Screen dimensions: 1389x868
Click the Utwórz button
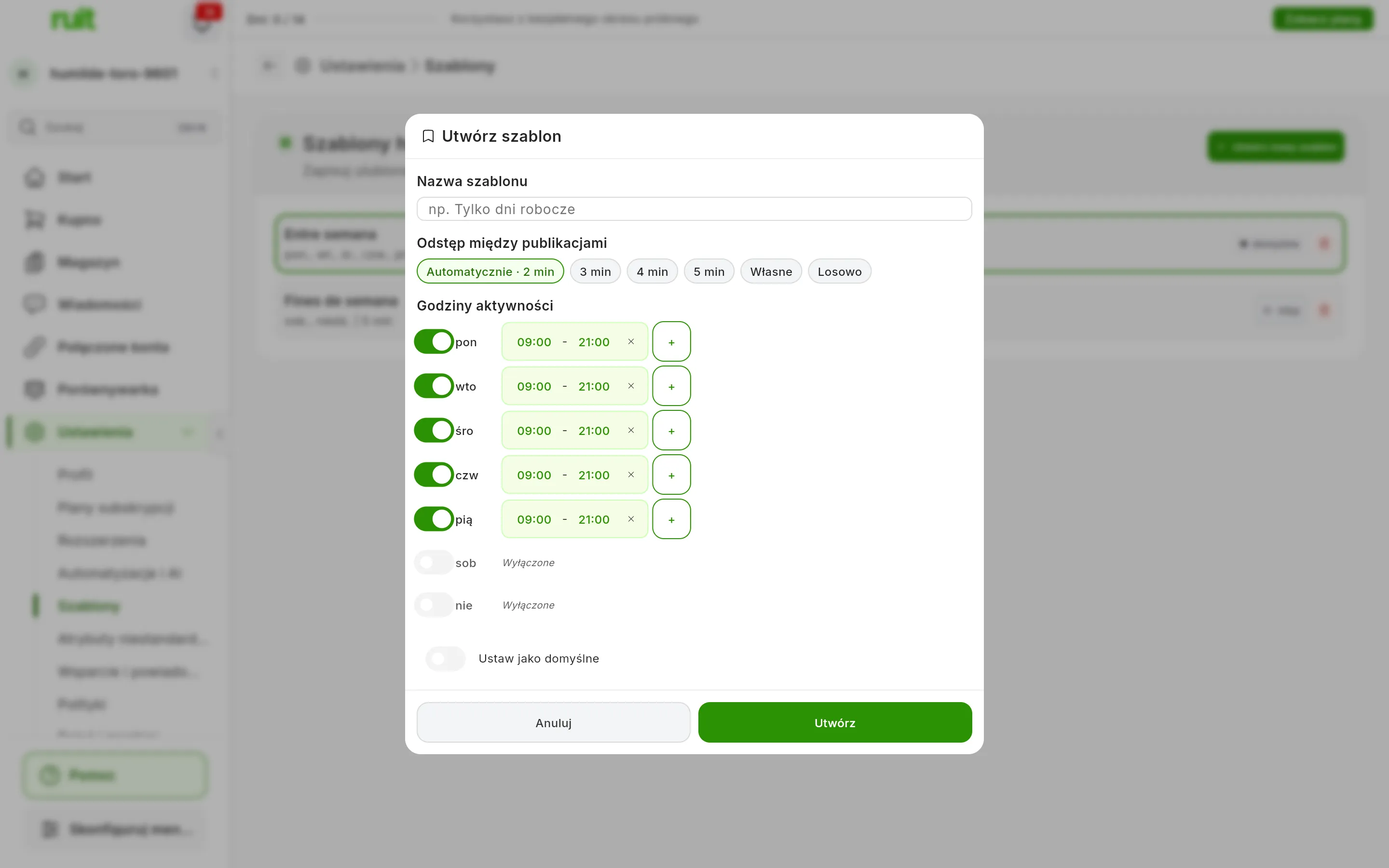[834, 722]
